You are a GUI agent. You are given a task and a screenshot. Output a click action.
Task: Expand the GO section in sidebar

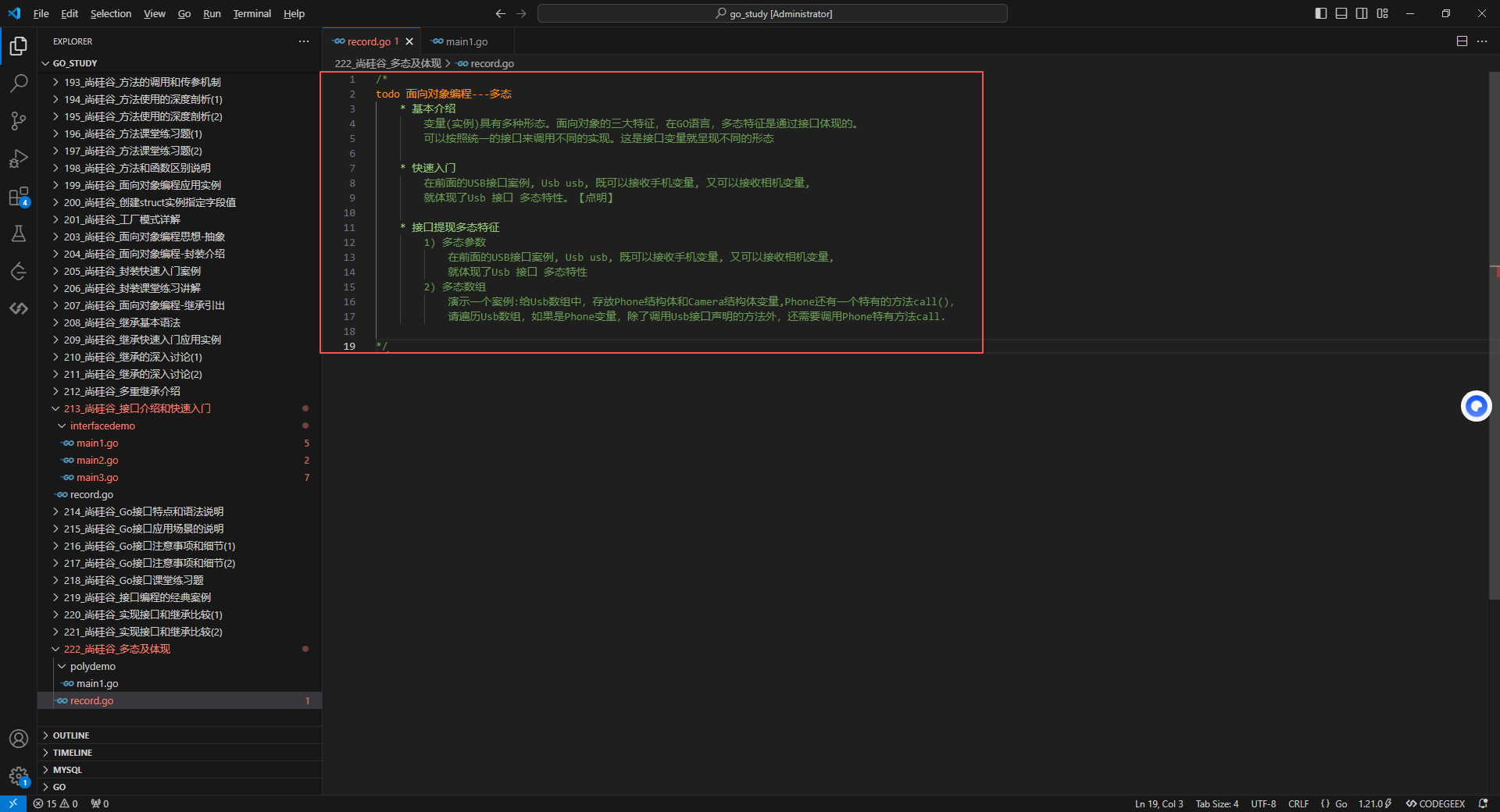point(180,787)
